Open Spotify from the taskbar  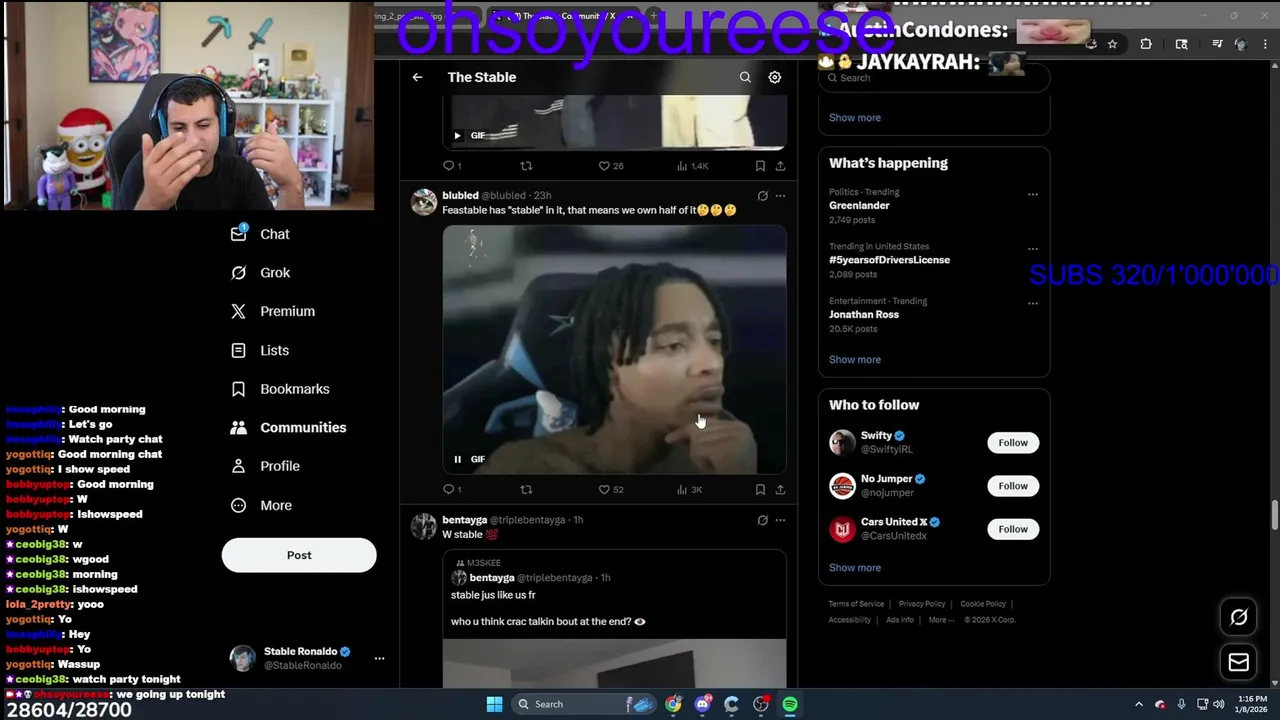pos(790,704)
